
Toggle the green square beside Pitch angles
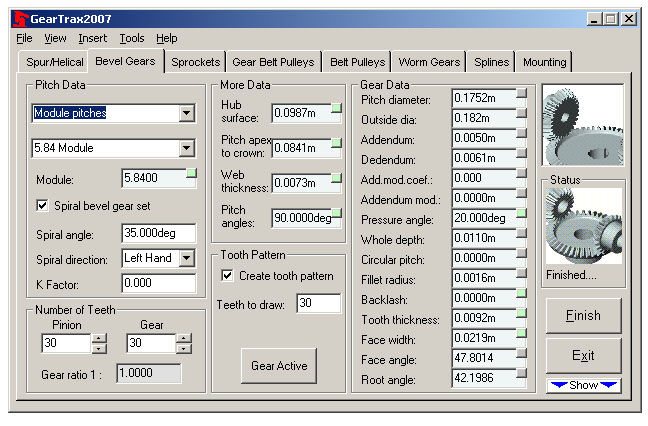point(336,213)
